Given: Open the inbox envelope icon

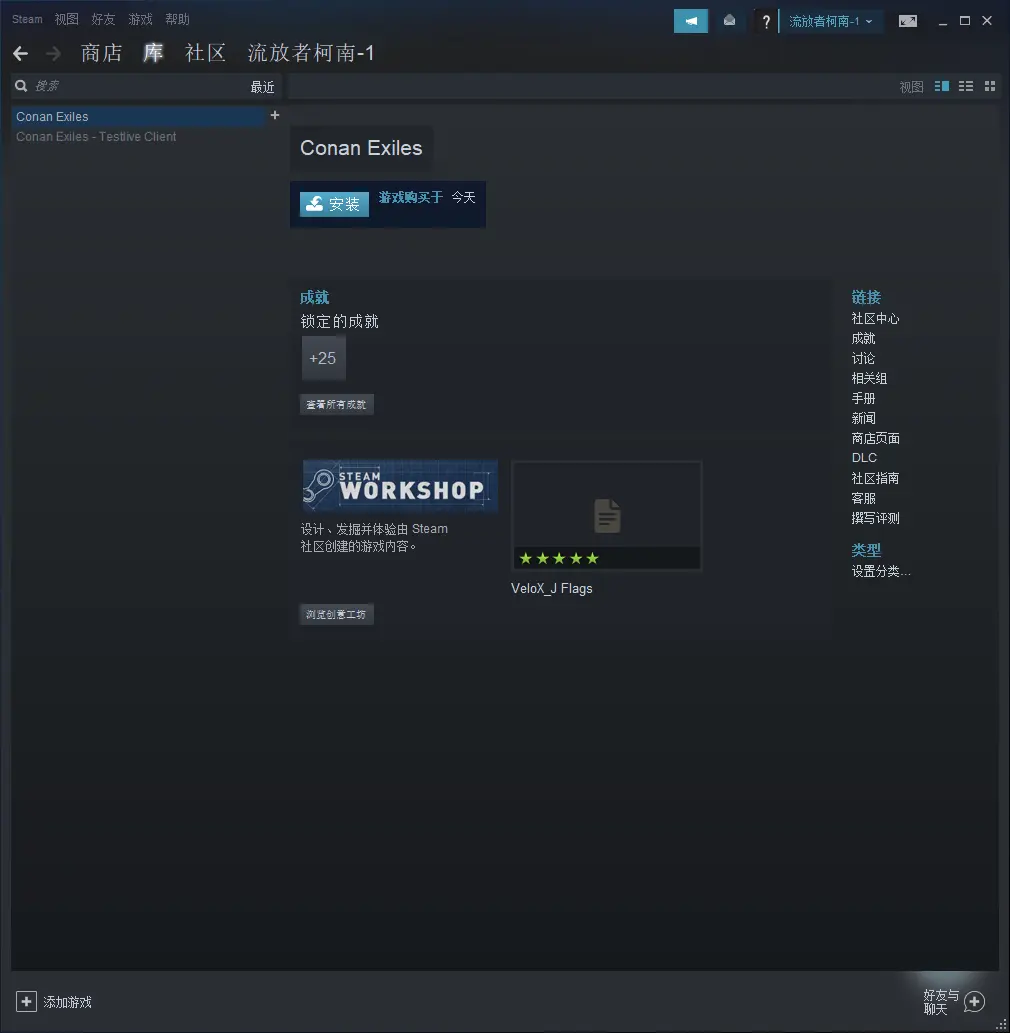Looking at the screenshot, I should coord(729,21).
